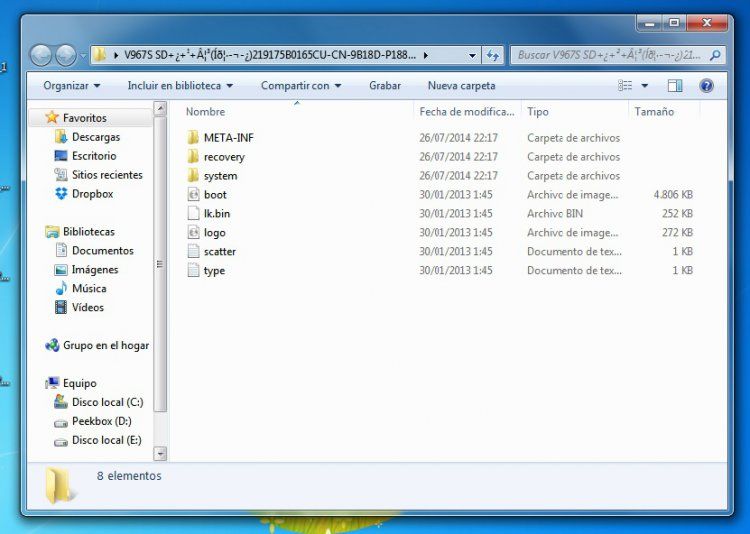Click the Archivo BIN type cell
This screenshot has height=534, width=750.
tap(555, 213)
